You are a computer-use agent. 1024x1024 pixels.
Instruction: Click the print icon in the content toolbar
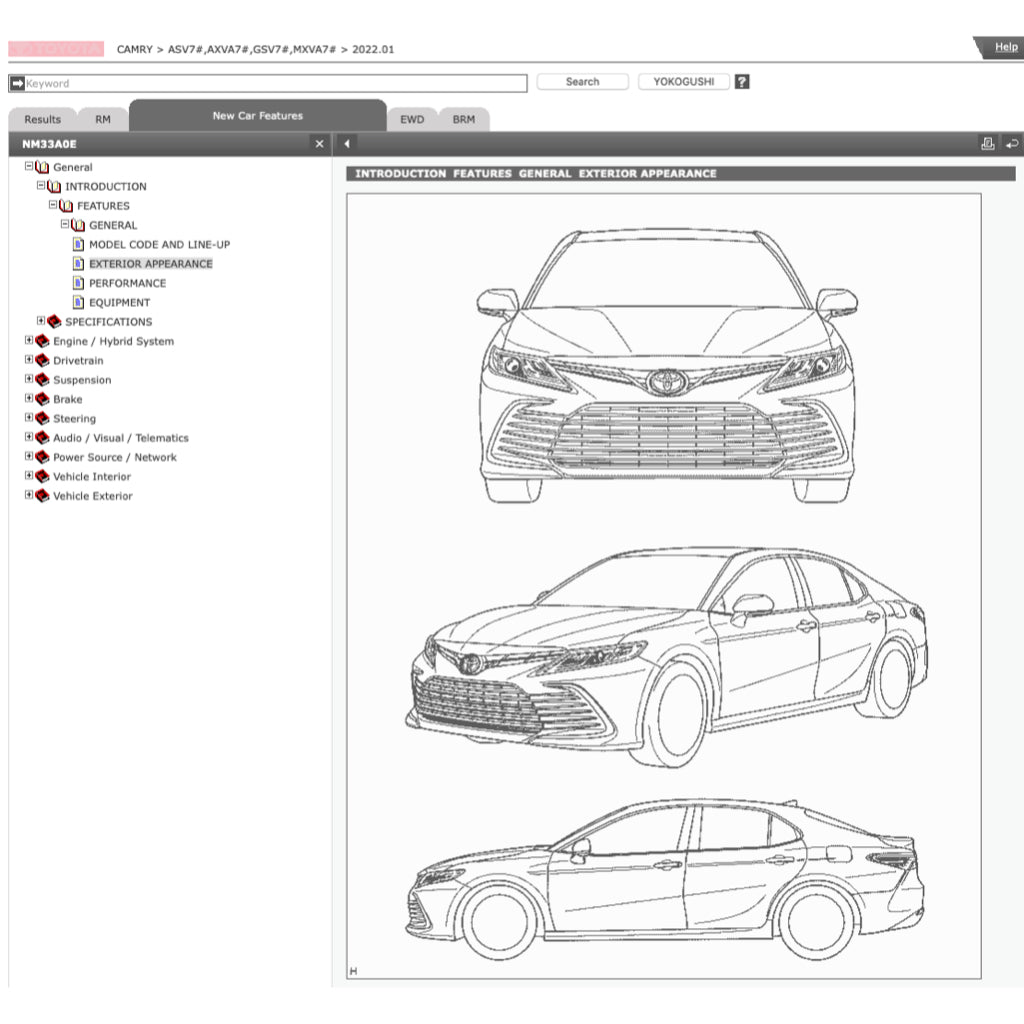tap(988, 144)
